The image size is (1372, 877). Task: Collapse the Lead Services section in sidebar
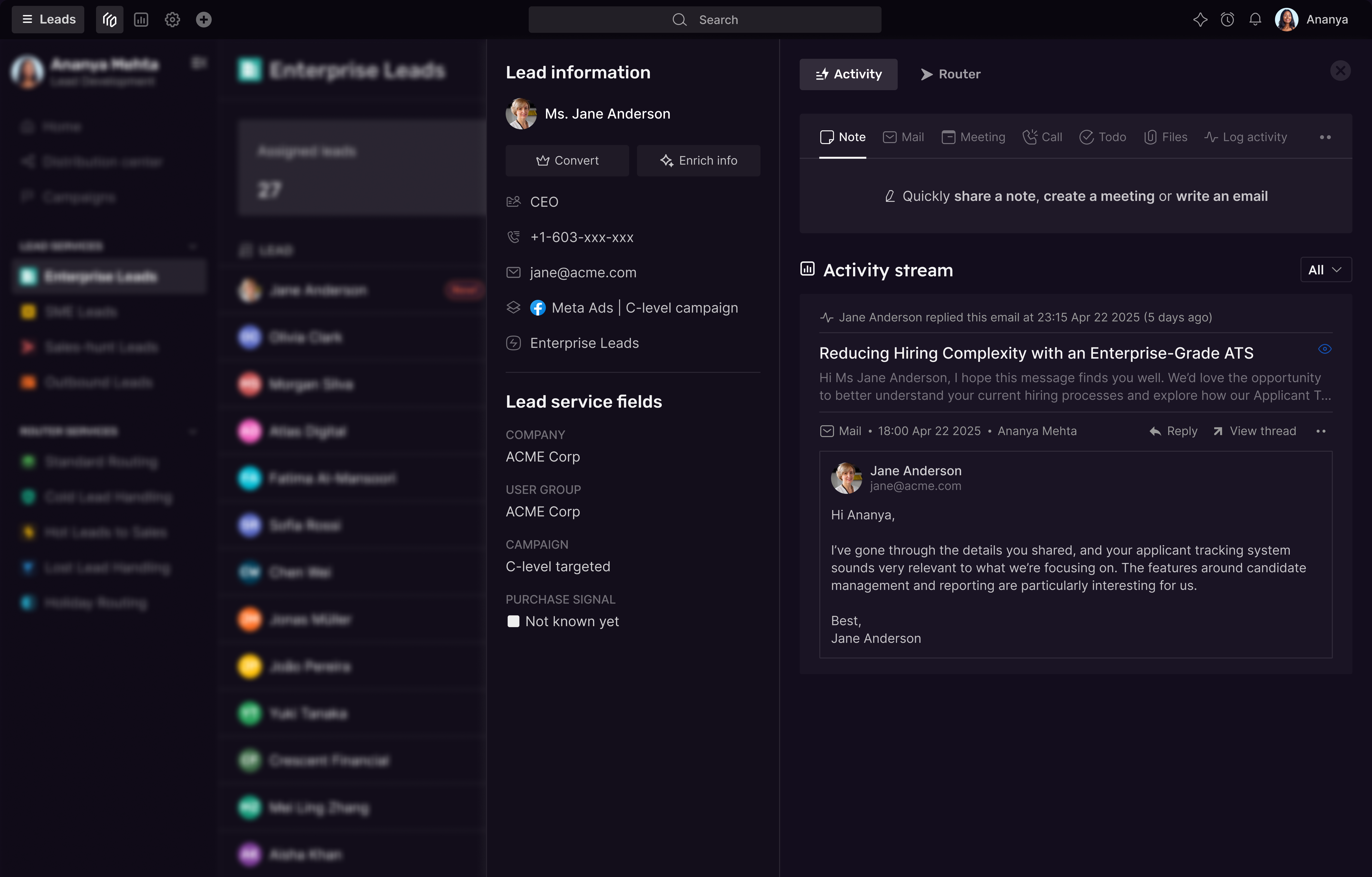coord(193,246)
